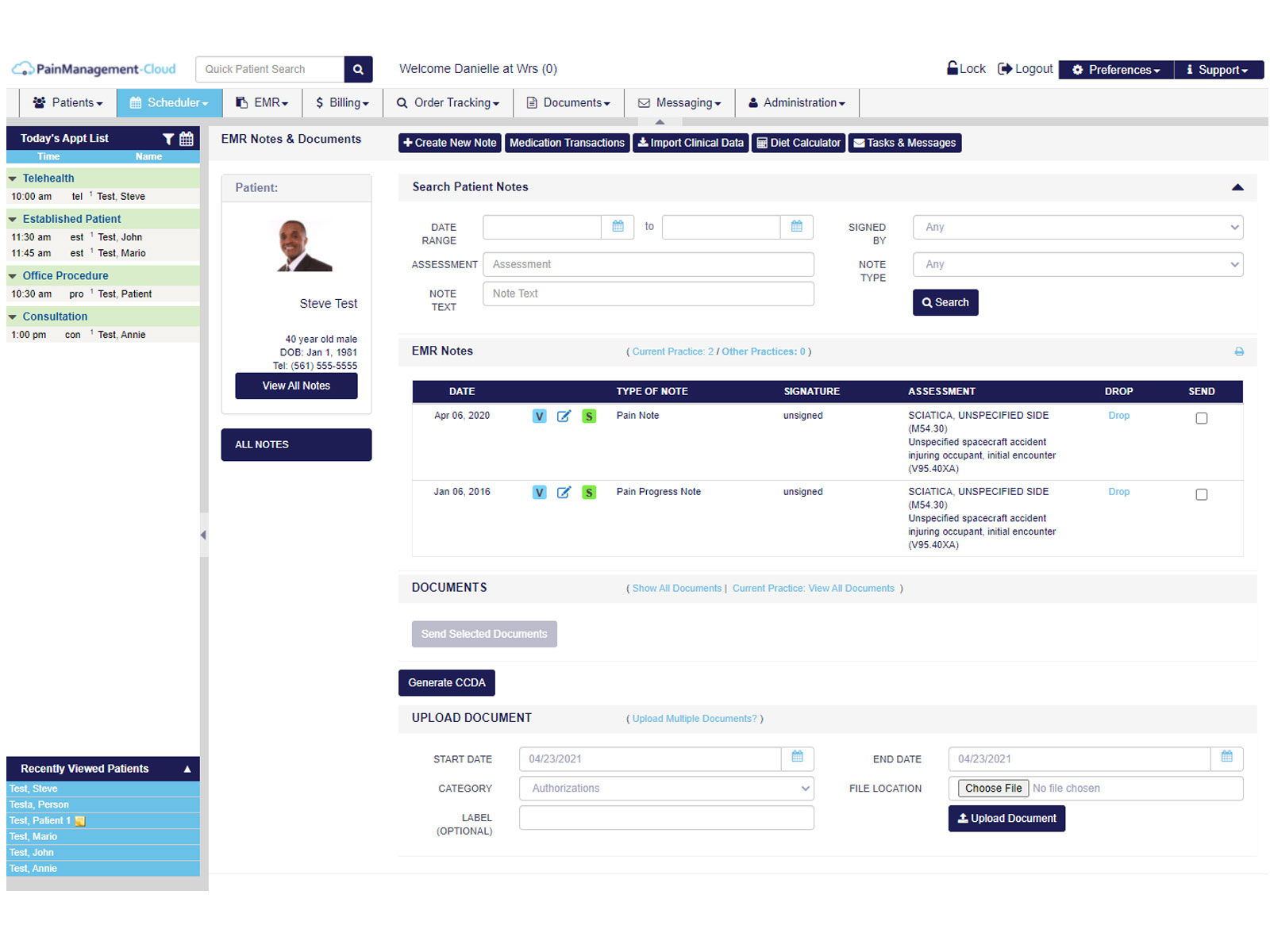This screenshot has height=952, width=1270.
Task: Click the Show All Documents link
Action: tap(677, 589)
